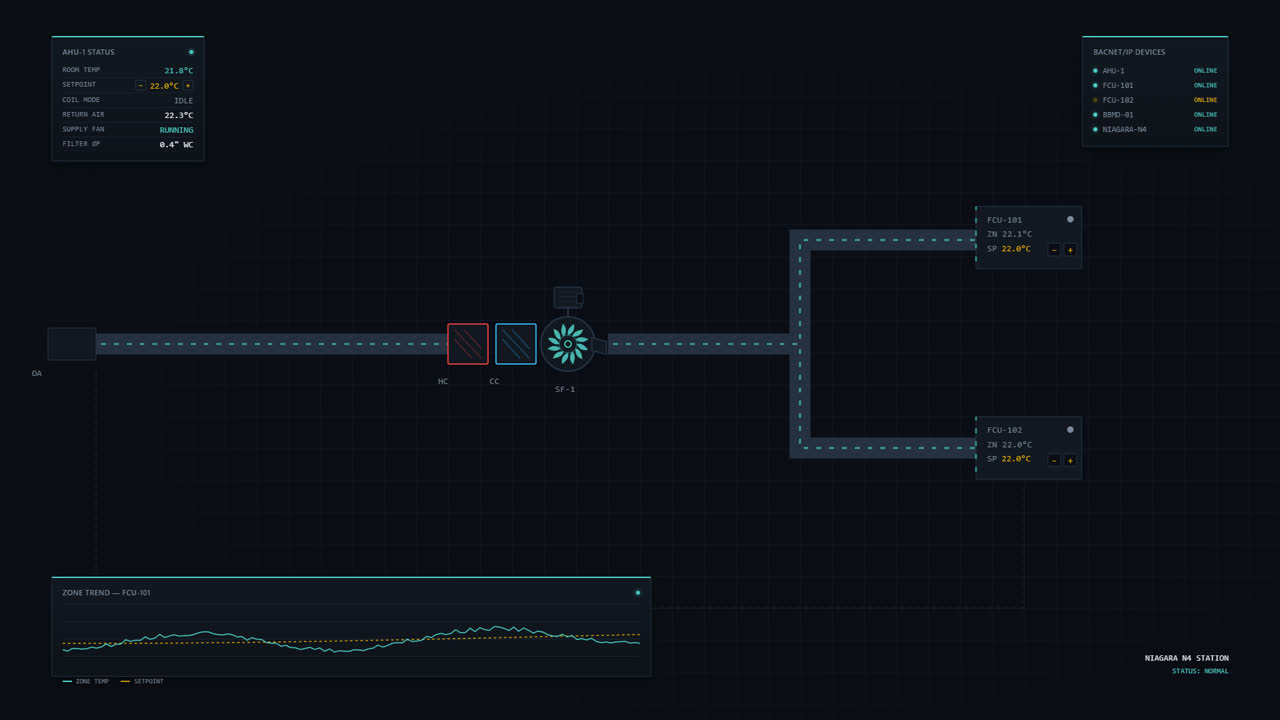Click the amber FCU-102 dot in BACnet list
This screenshot has height=720, width=1280.
(x=1095, y=100)
